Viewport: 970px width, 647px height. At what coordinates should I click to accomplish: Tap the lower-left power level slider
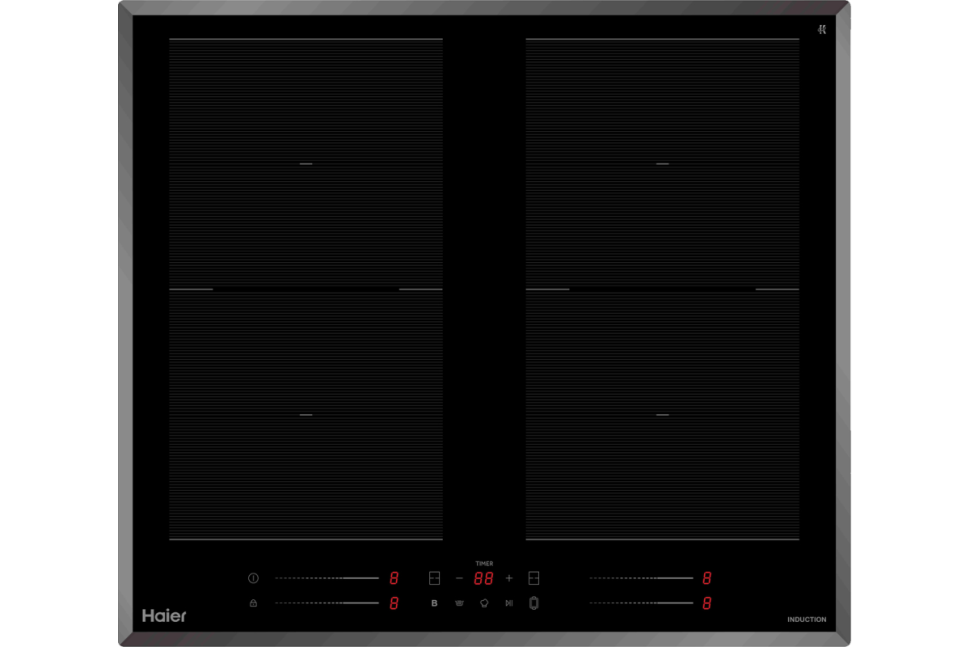tap(327, 603)
